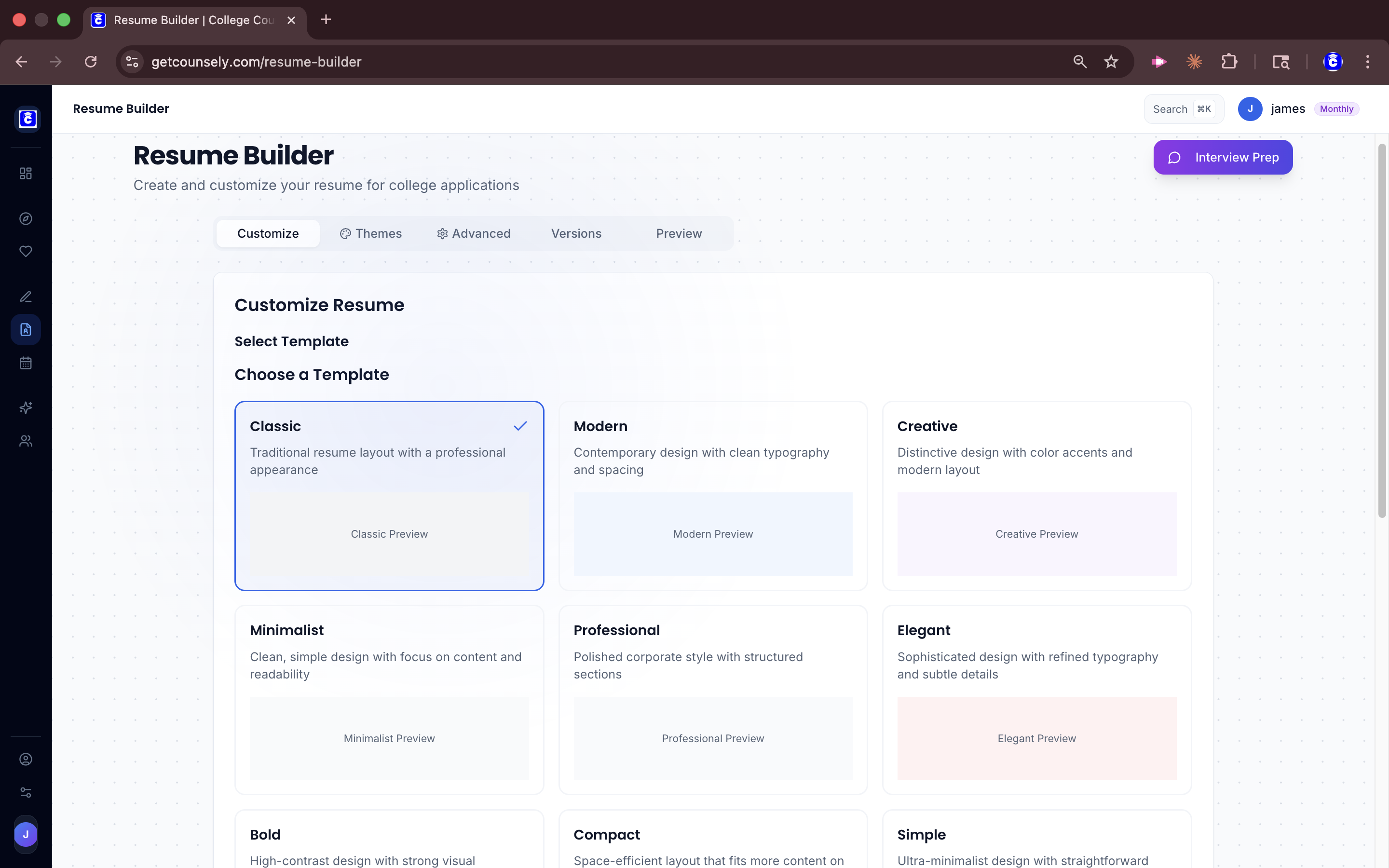Viewport: 1389px width, 868px height.
Task: Open the AI sparkles tool in sidebar
Action: [25, 407]
